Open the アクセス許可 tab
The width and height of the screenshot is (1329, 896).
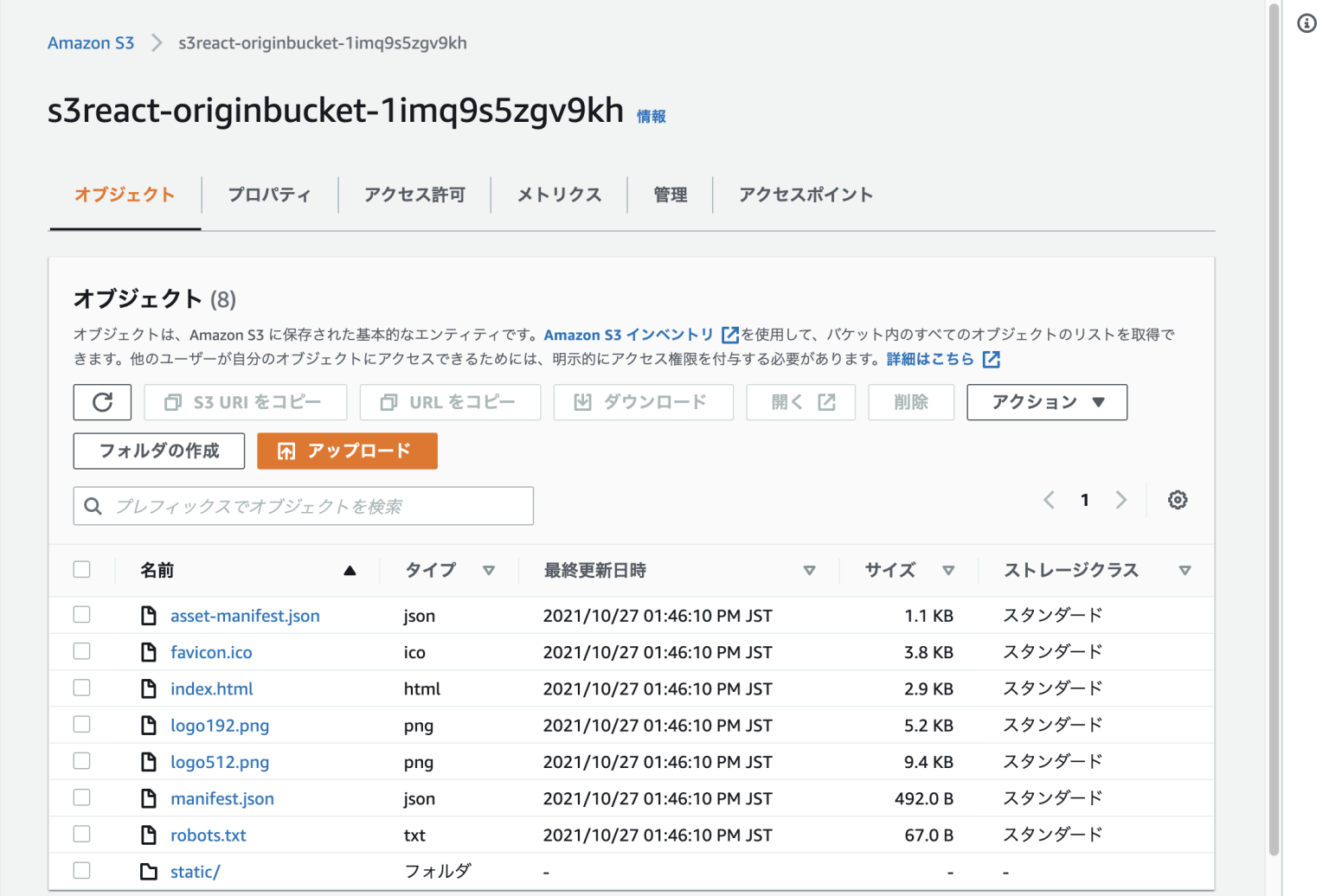tap(414, 195)
